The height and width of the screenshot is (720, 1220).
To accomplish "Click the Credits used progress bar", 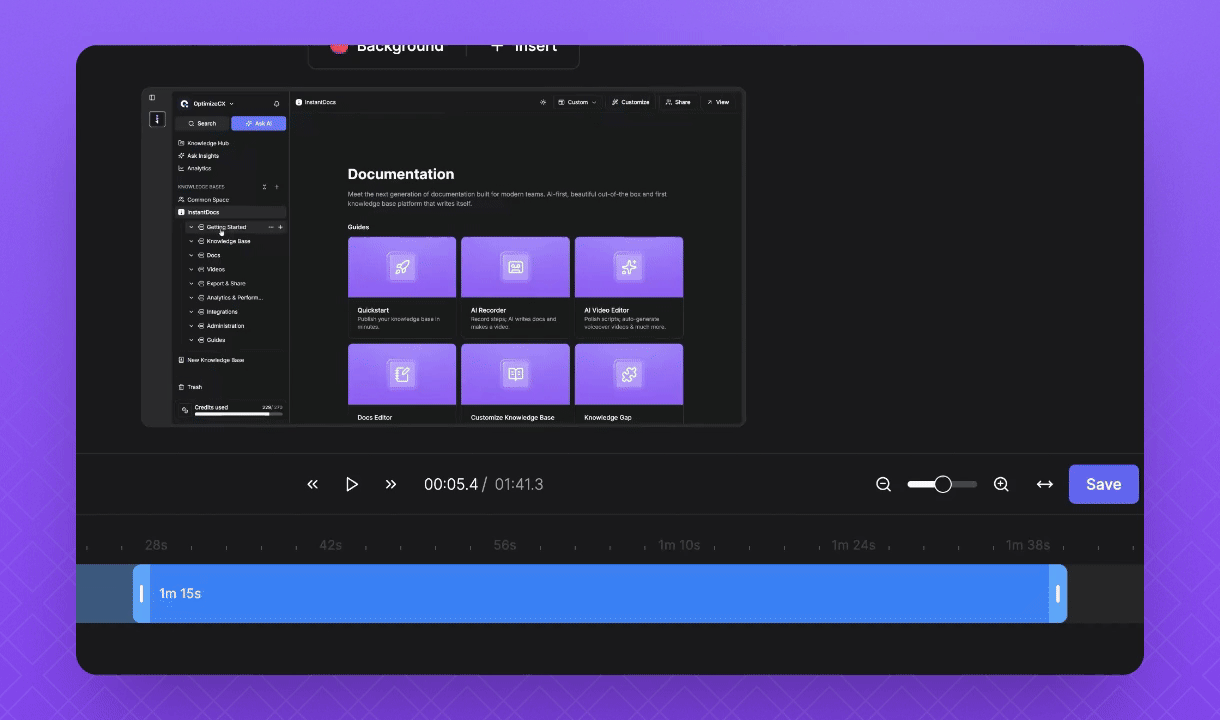I will click(238, 414).
